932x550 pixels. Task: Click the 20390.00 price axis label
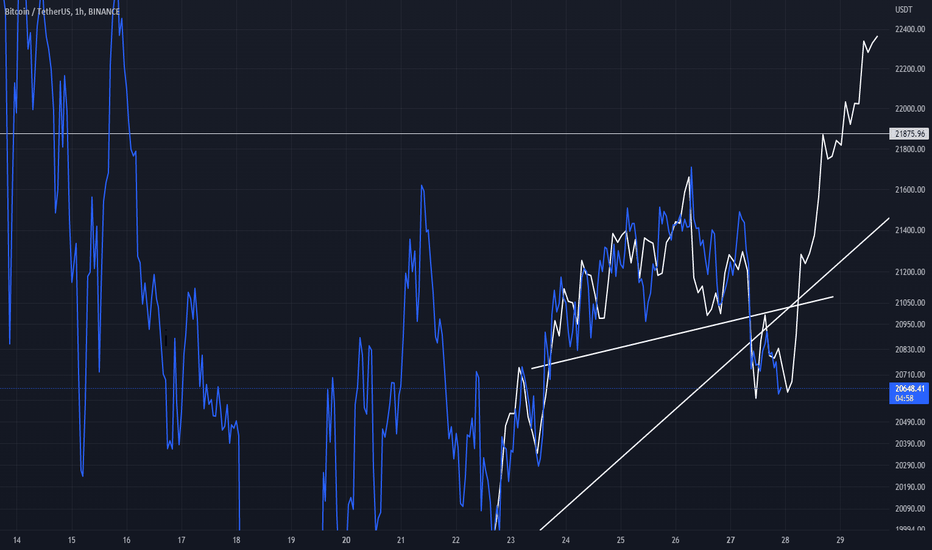(910, 444)
